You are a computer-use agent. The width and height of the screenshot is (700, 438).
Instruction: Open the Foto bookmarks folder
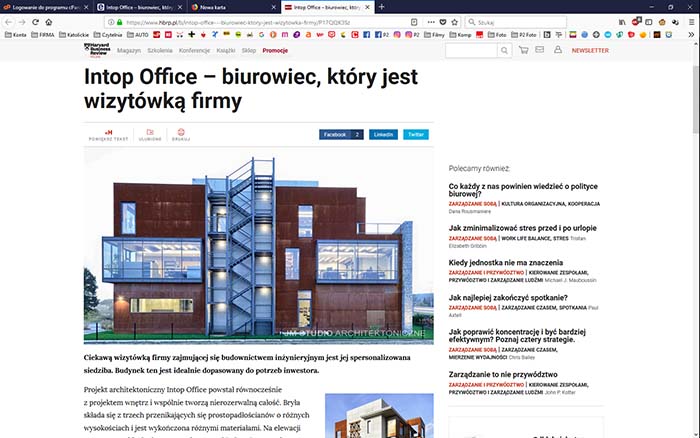click(x=497, y=34)
